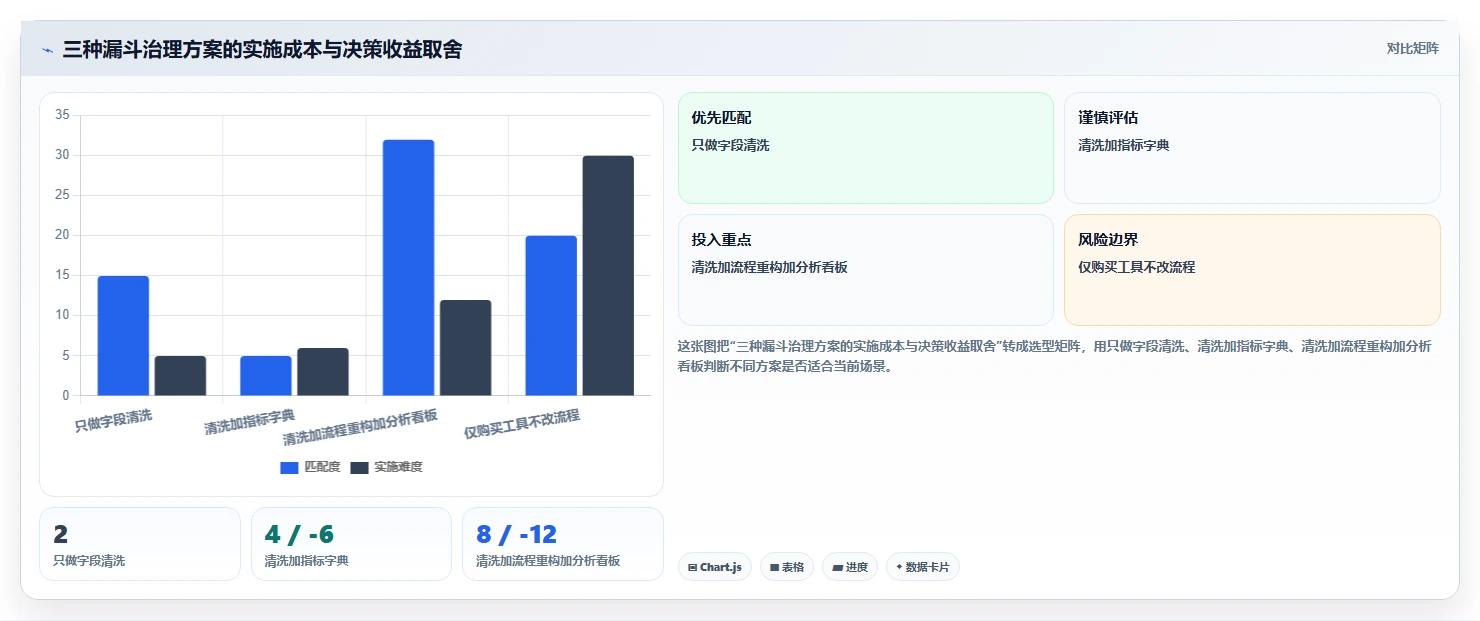Viewport: 1480px width, 621px height.
Task: Click the 对比矩阵 label in header
Action: point(1413,49)
